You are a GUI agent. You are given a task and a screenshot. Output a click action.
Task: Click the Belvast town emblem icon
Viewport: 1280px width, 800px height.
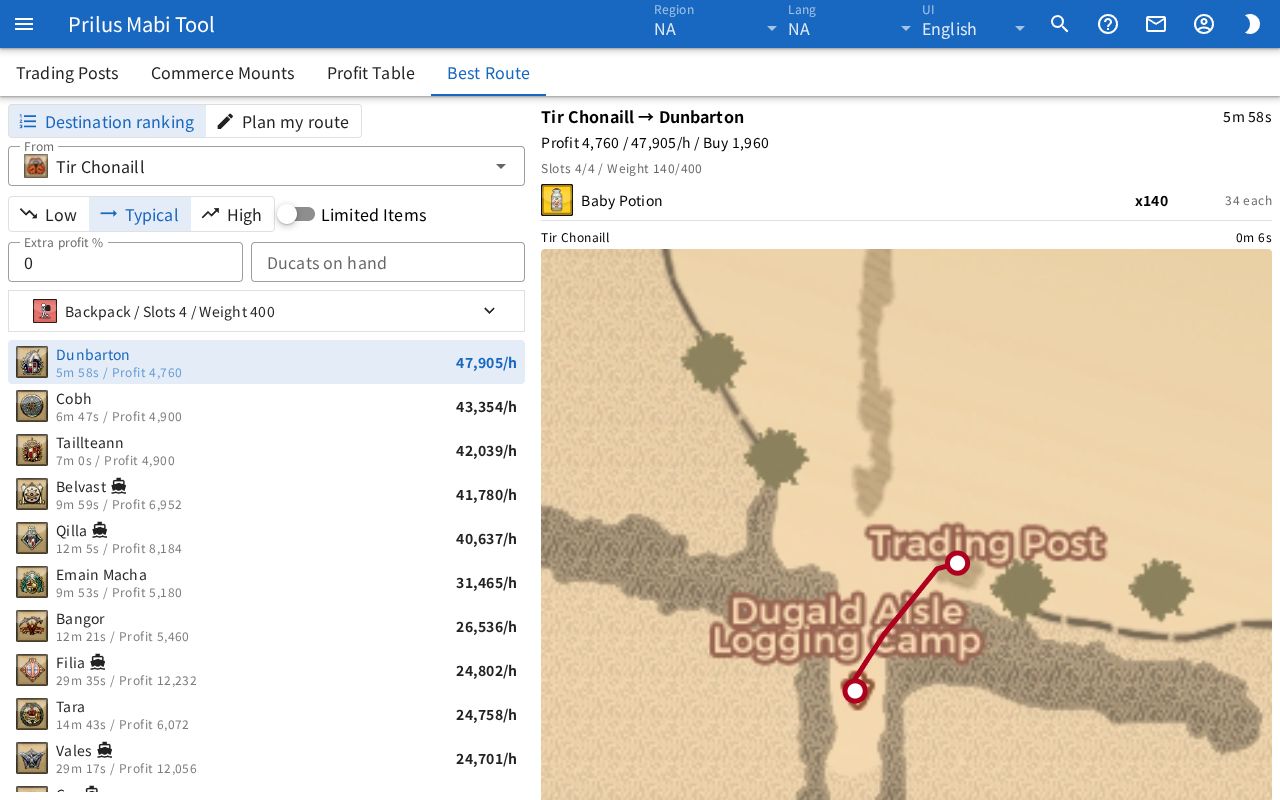pos(32,494)
